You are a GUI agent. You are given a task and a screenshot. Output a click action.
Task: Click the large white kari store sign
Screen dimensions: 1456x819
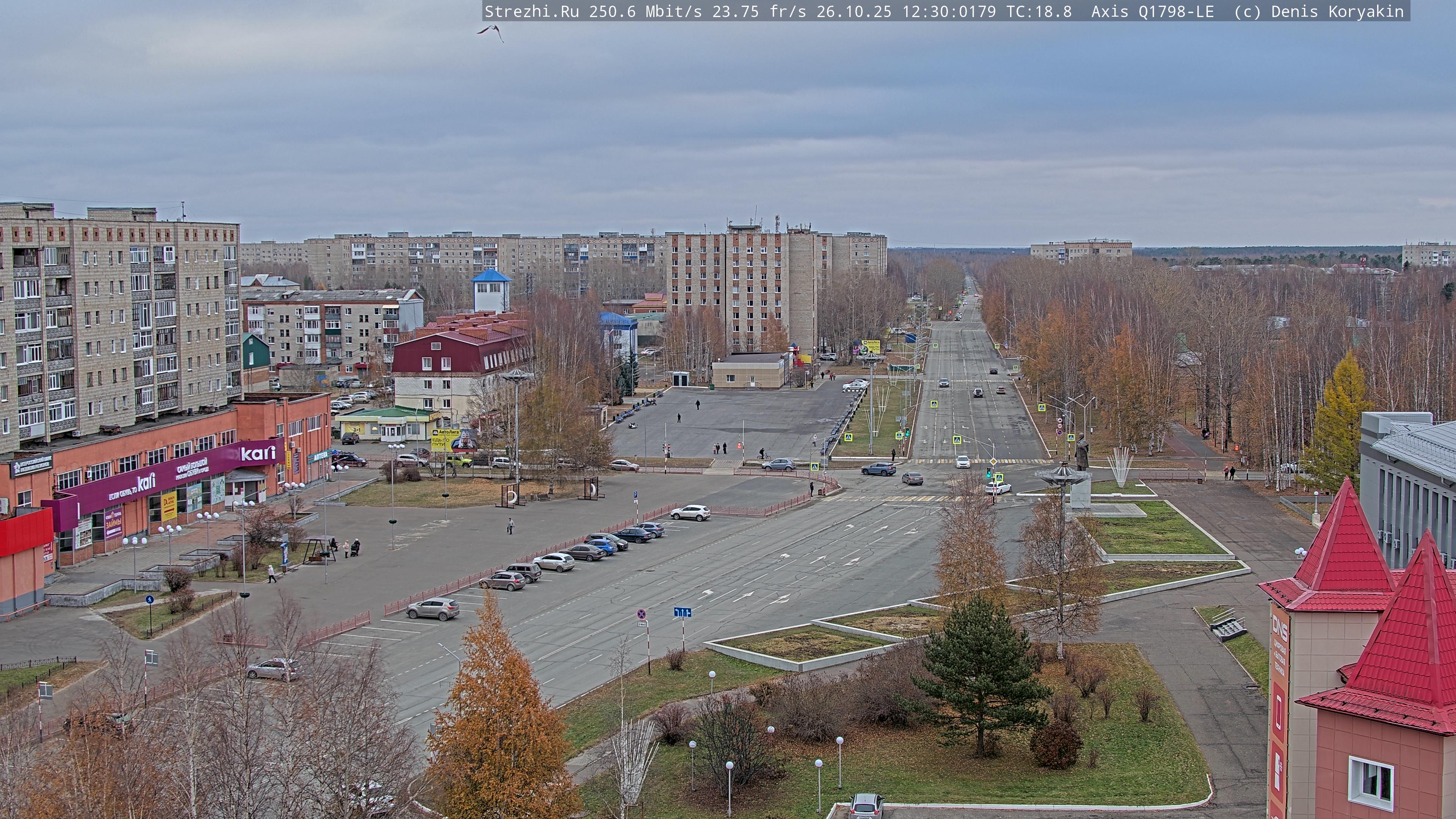point(258,453)
